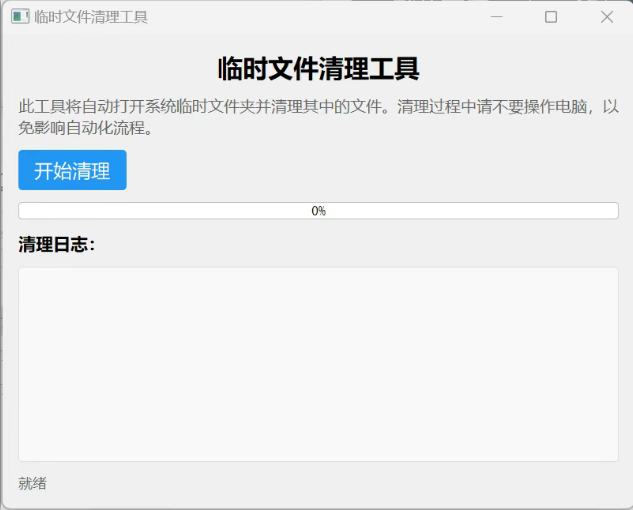Click empty title bar space before minimize
Viewport: 633px width, 510px height.
(x=320, y=17)
